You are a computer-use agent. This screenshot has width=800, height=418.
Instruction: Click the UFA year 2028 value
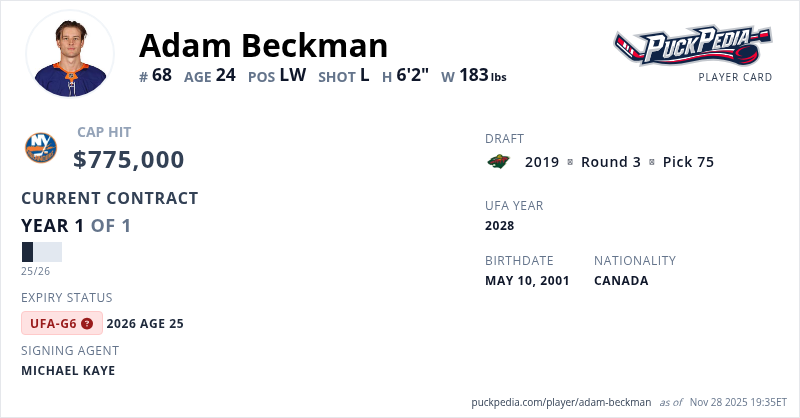click(499, 225)
